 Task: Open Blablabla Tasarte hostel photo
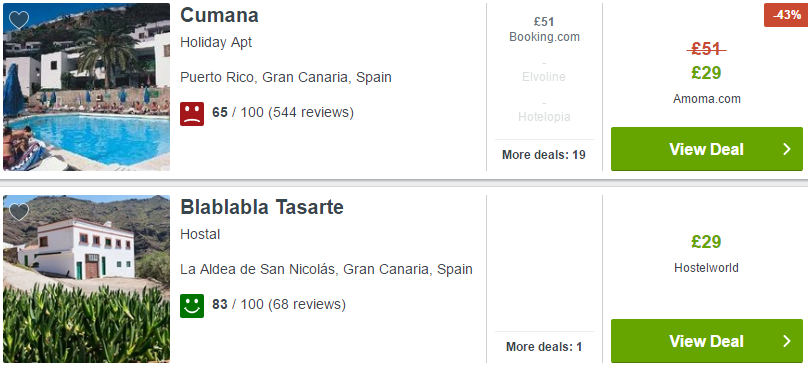point(87,279)
